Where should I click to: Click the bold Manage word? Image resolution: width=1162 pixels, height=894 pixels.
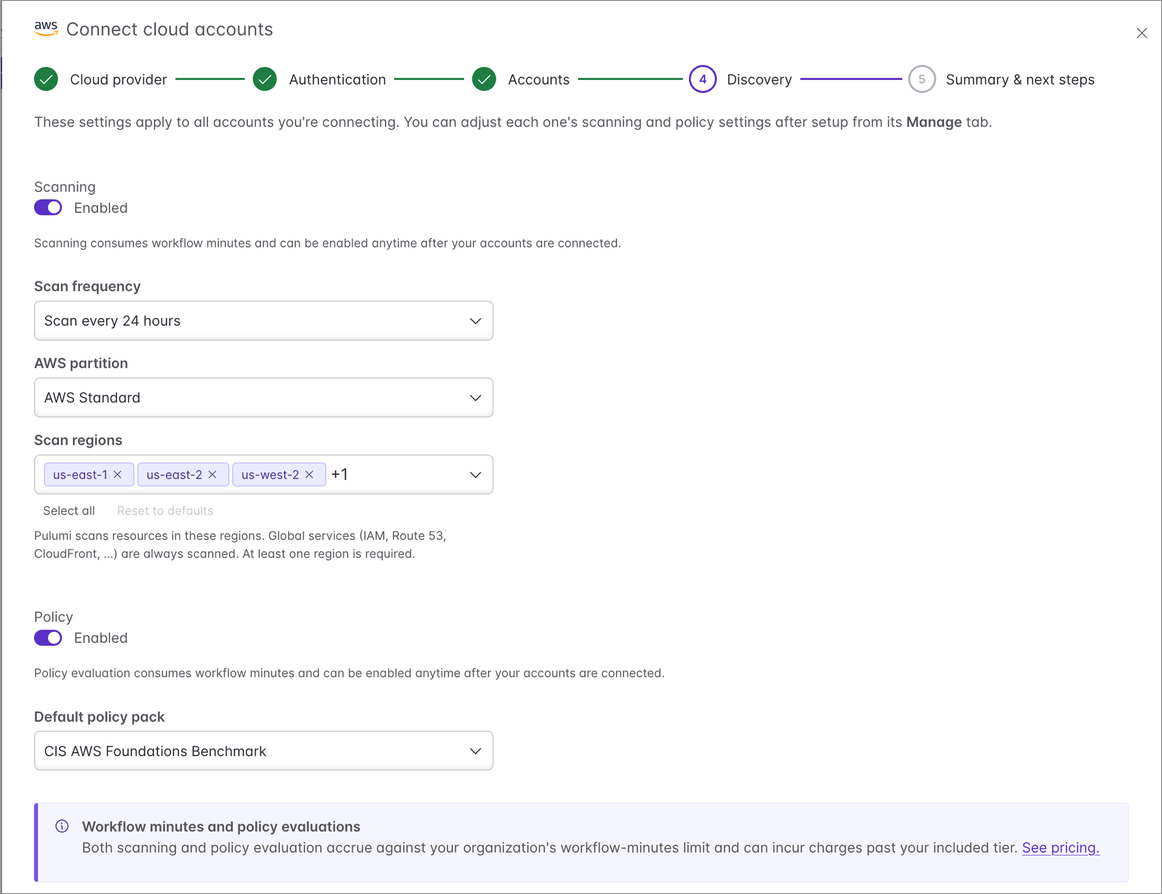[934, 122]
